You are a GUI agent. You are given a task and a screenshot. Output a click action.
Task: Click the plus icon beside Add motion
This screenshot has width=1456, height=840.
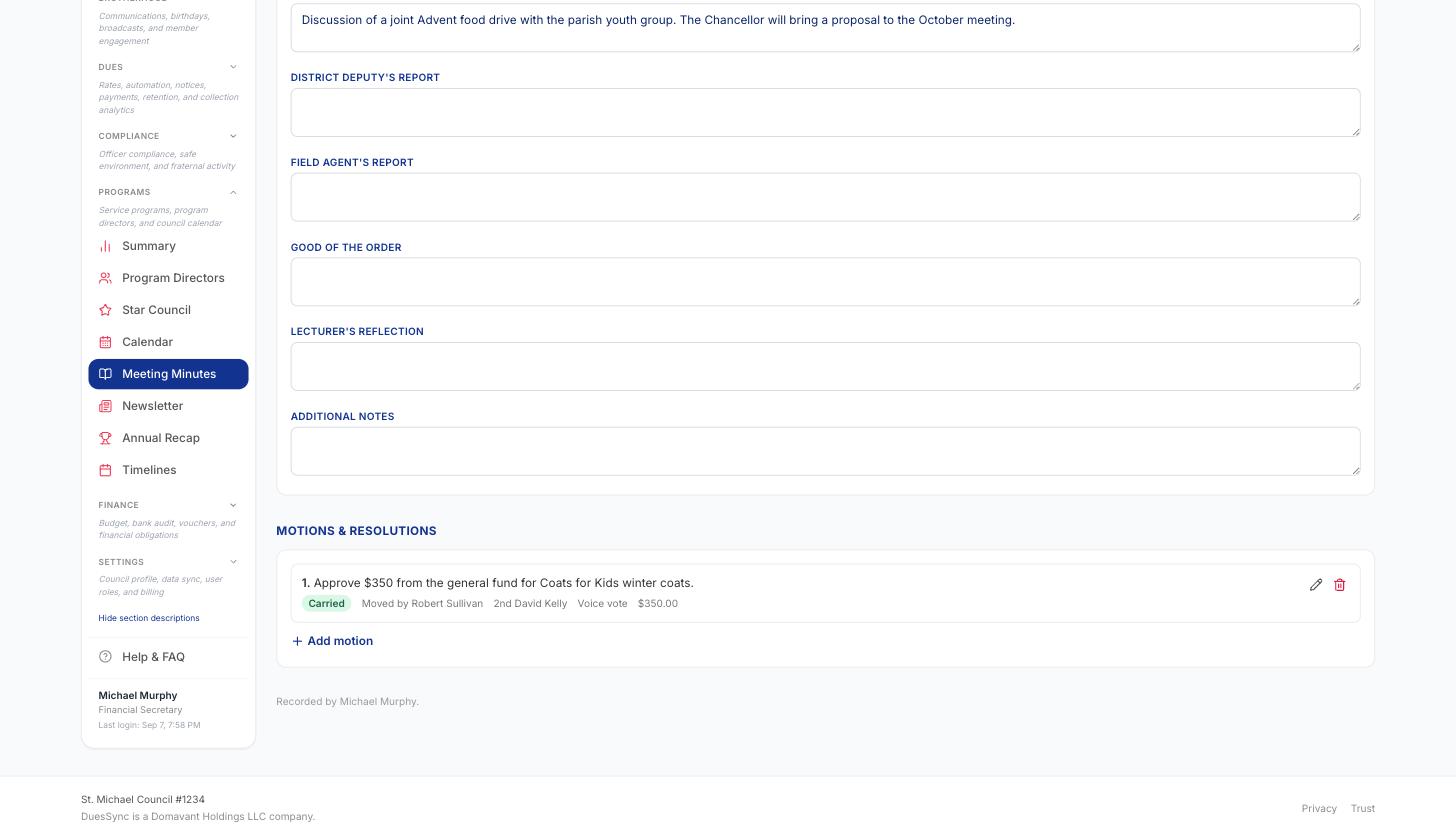point(297,641)
